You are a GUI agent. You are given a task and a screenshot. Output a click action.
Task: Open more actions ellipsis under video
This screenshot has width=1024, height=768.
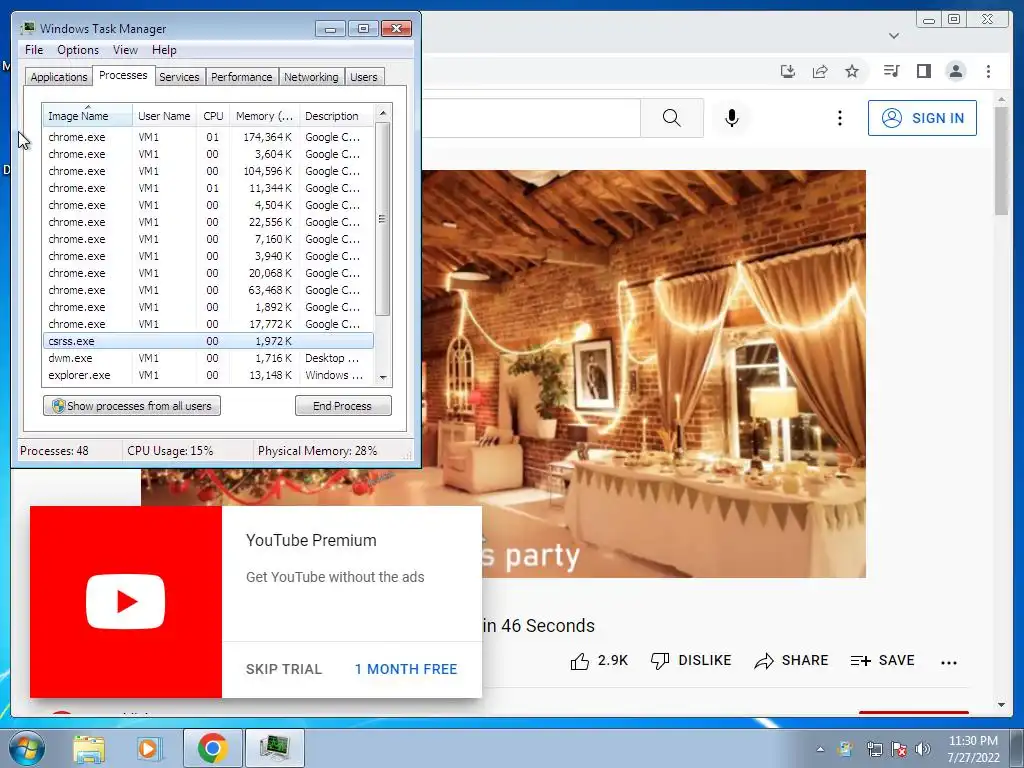(949, 662)
